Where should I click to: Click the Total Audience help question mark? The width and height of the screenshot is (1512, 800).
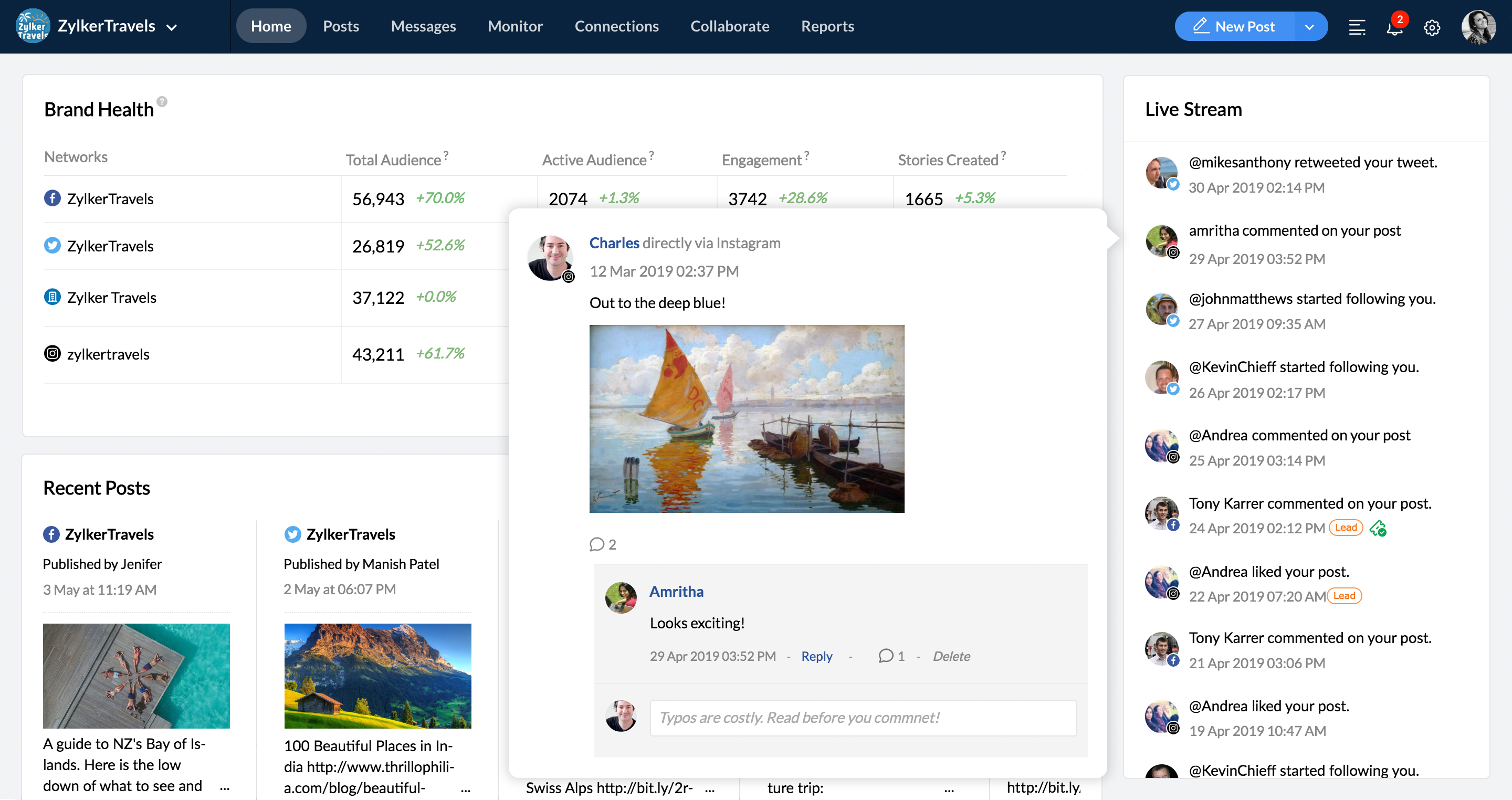(x=446, y=155)
